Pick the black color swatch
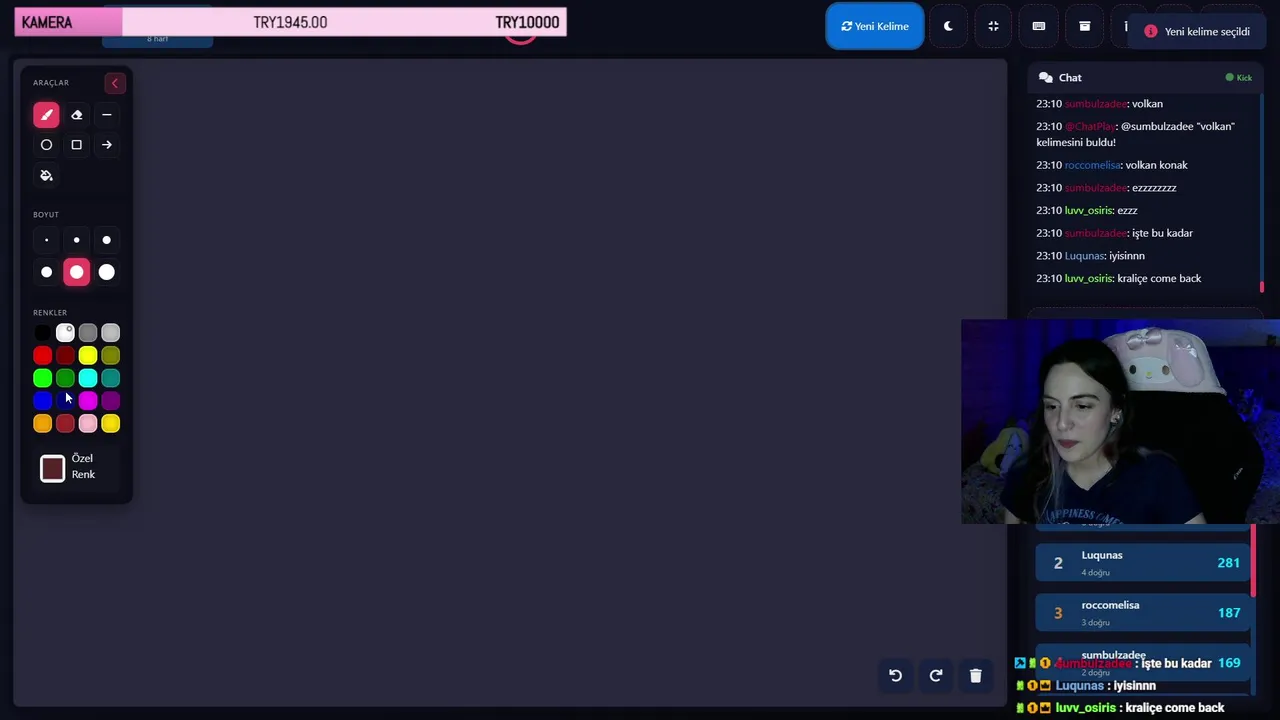 tap(42, 333)
